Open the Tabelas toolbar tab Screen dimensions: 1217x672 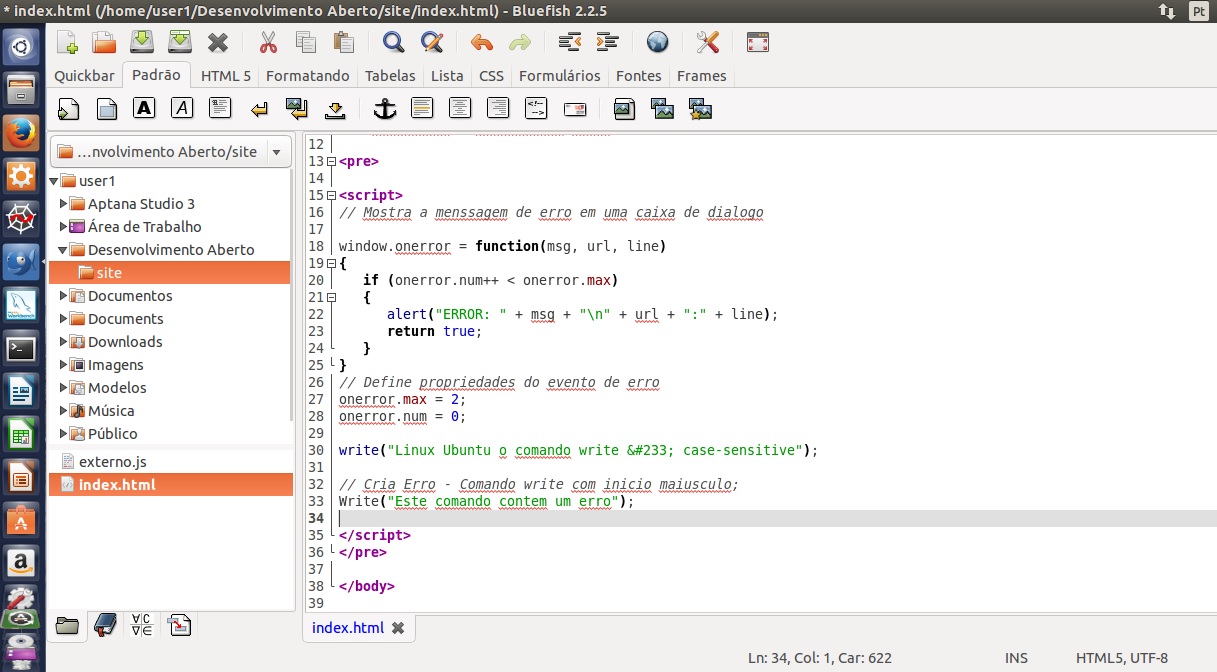(390, 76)
